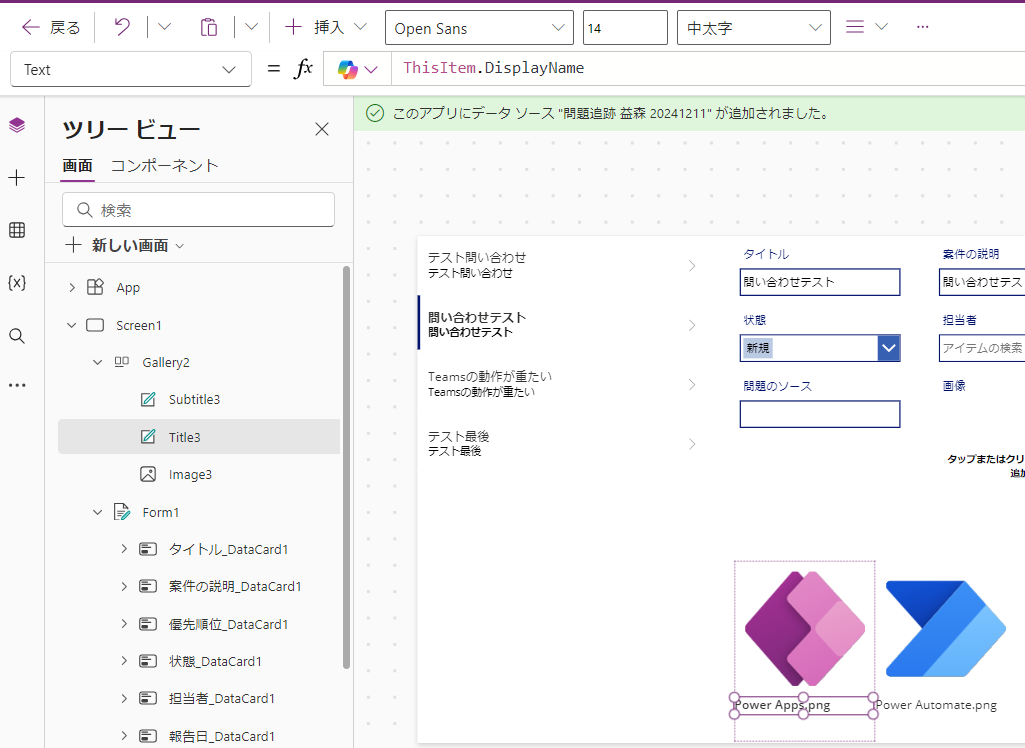Click 新しい画面 new screen button
The image size is (1025, 748).
tap(125, 245)
